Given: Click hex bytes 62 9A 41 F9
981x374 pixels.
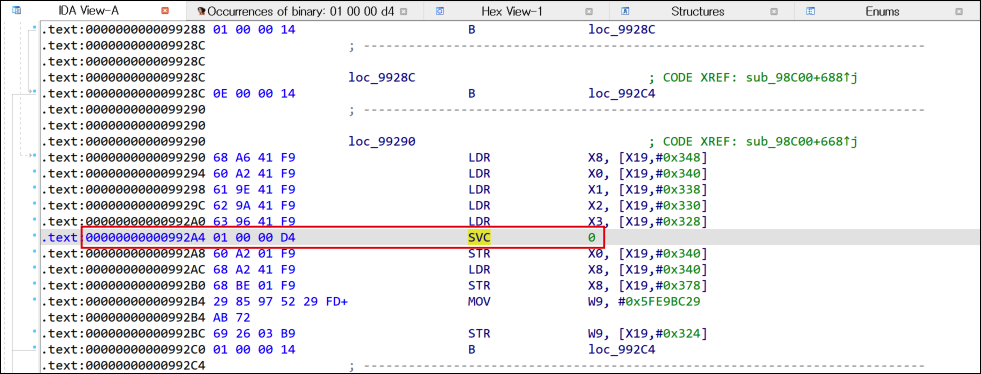Looking at the screenshot, I should click(254, 205).
